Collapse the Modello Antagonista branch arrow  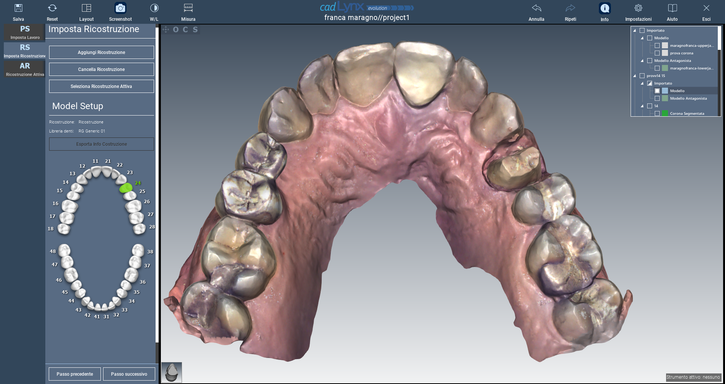[x=642, y=61]
